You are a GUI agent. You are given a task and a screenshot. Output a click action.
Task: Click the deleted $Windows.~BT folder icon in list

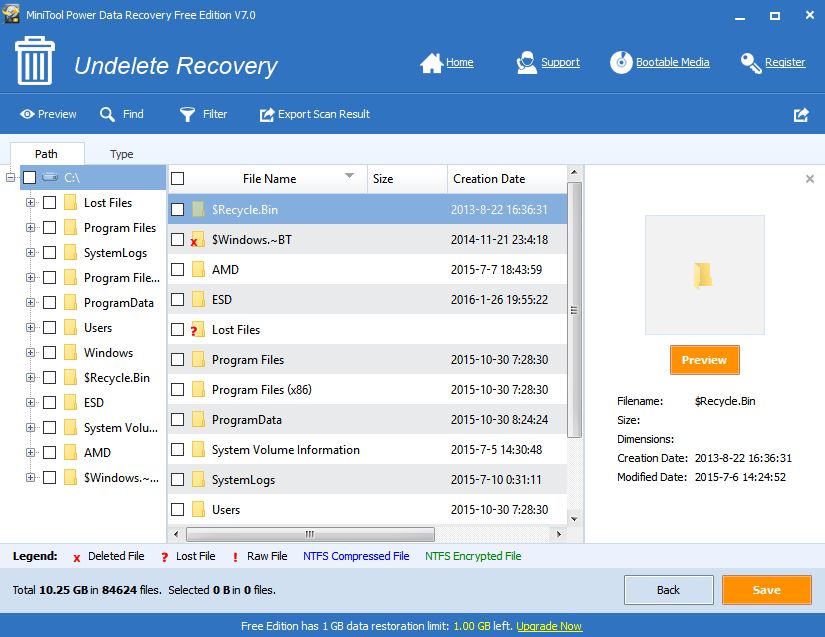tap(197, 239)
